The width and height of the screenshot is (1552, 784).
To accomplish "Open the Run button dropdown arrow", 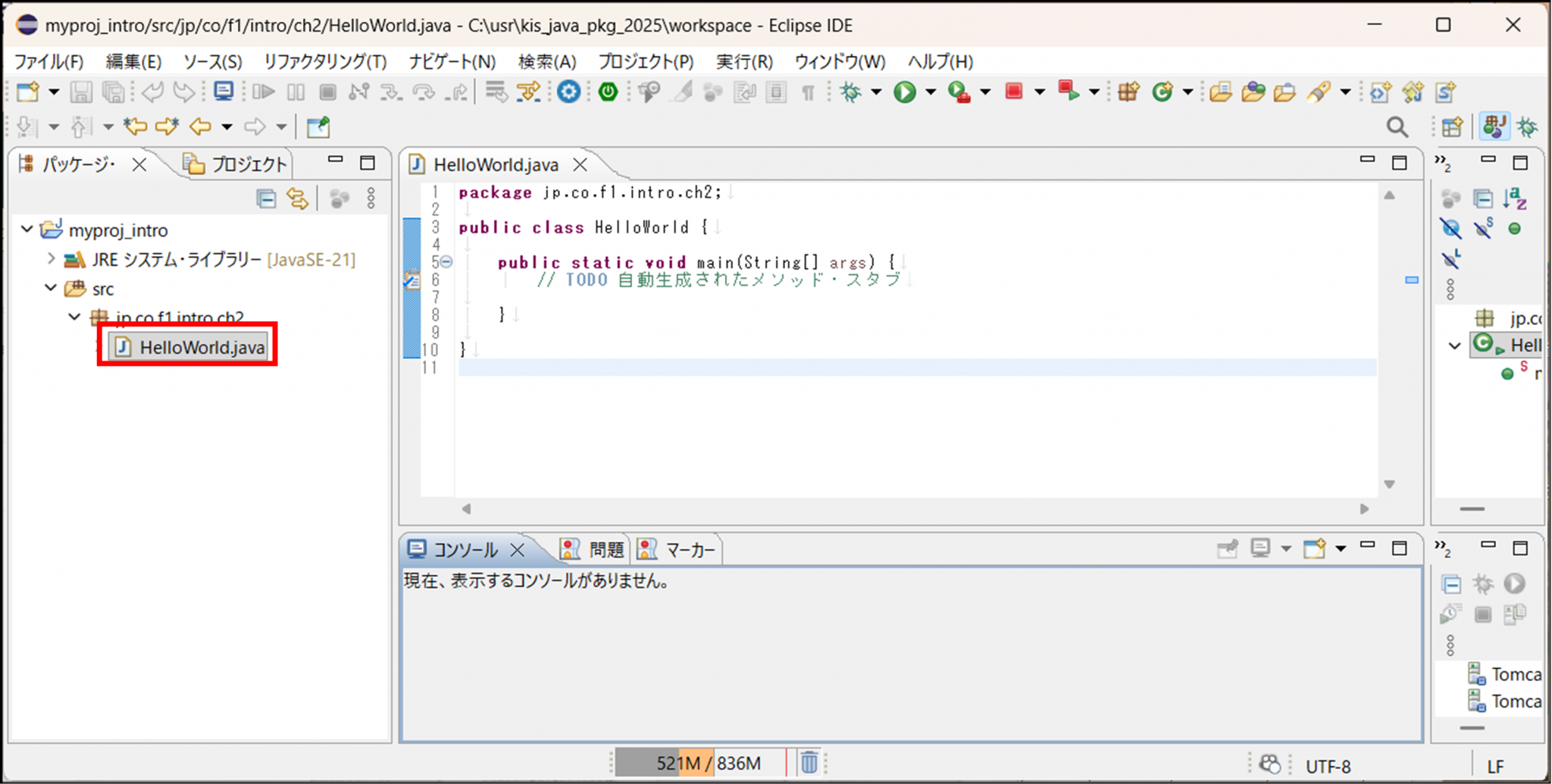I will [931, 92].
